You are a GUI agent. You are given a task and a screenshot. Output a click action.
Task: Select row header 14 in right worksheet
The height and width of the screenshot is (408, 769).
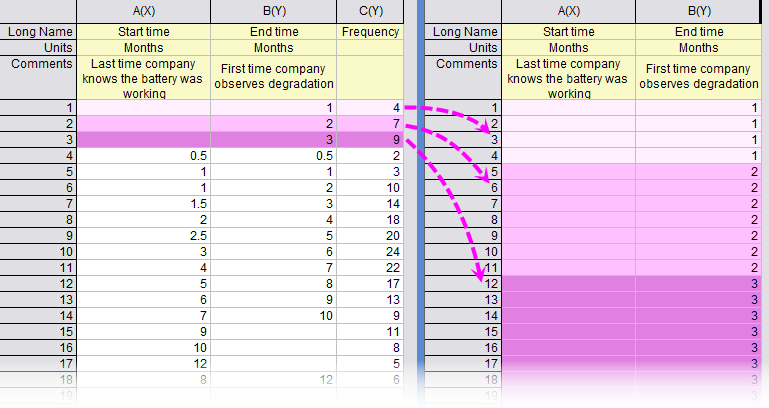463,316
